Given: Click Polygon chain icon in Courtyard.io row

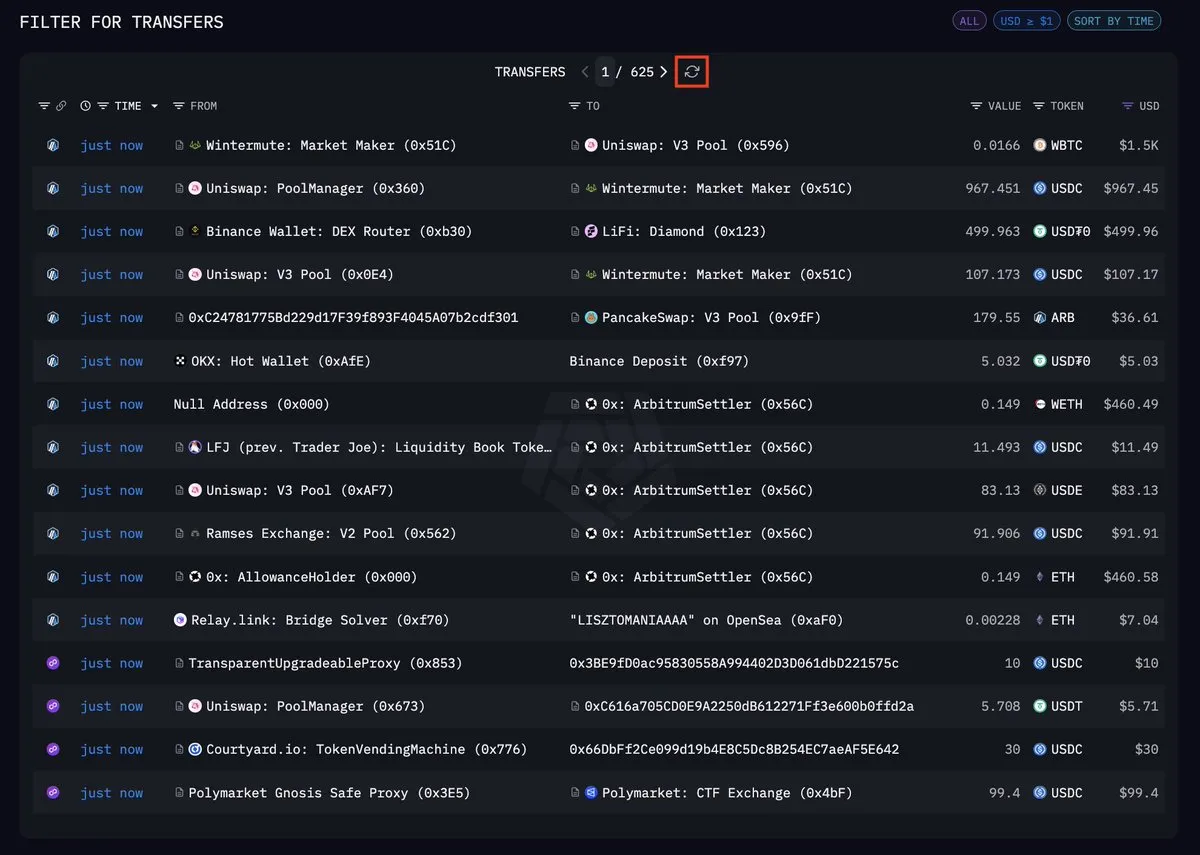Looking at the screenshot, I should (53, 750).
